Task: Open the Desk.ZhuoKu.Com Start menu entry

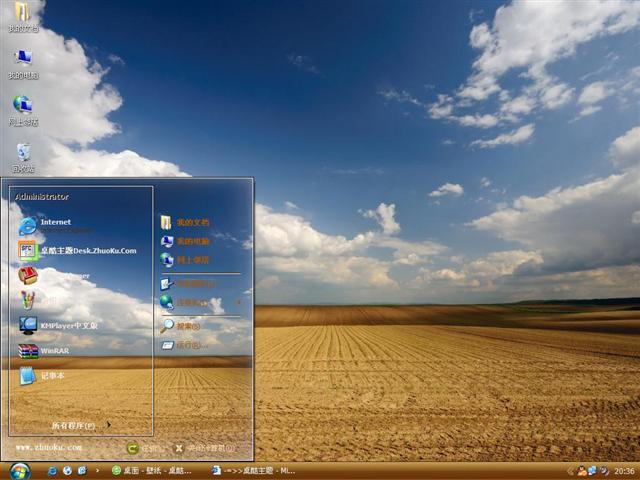Action: pyautogui.click(x=80, y=251)
